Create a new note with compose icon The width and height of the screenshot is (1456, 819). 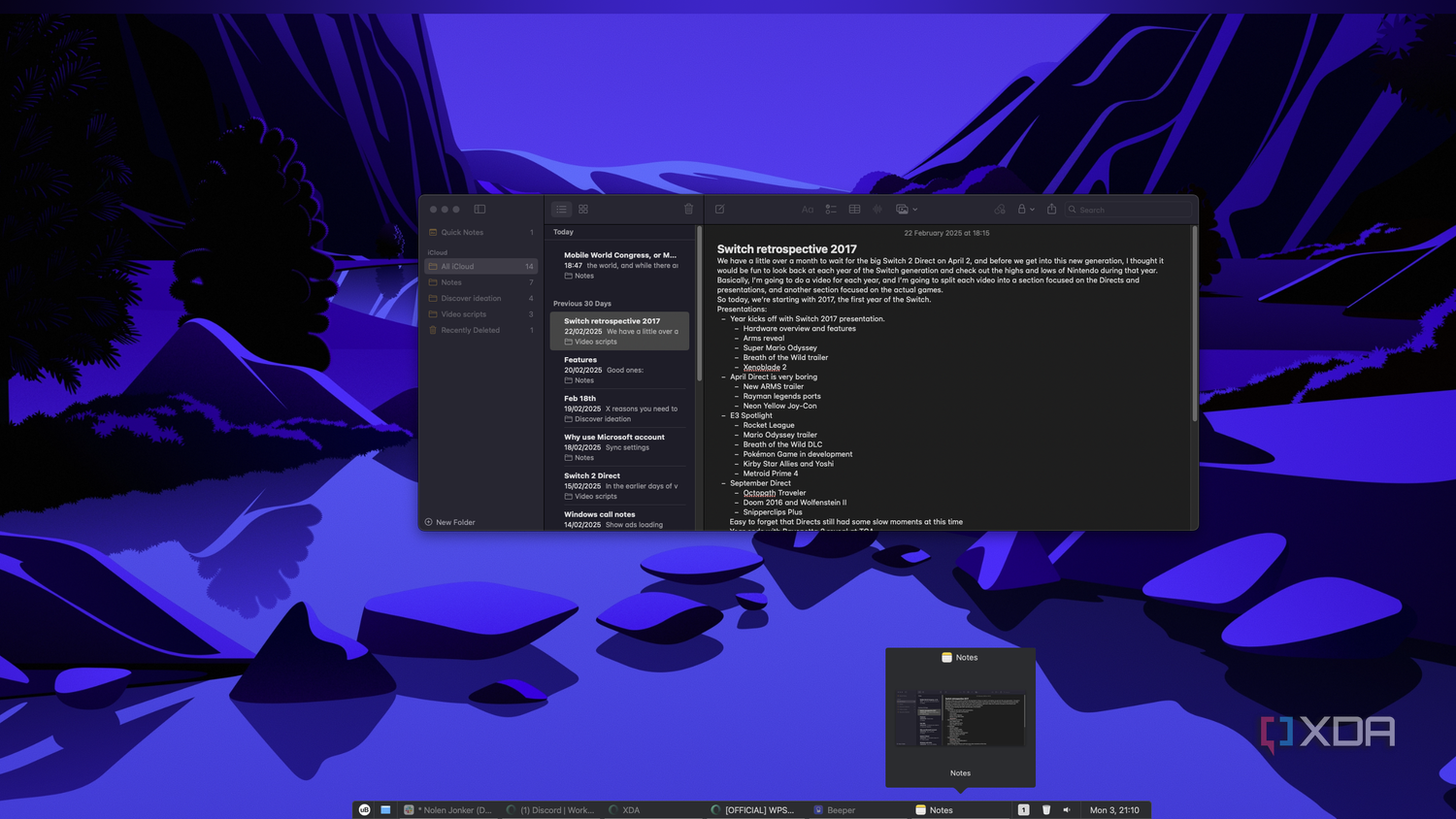point(720,209)
